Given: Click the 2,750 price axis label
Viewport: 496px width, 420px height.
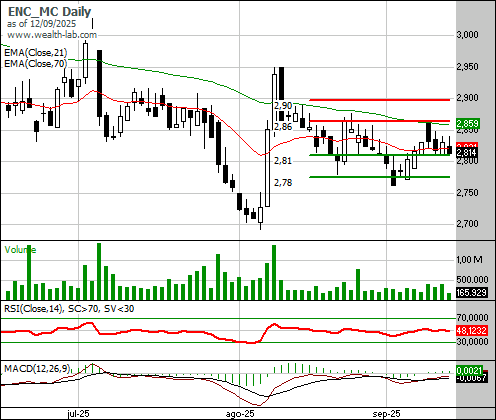Looking at the screenshot, I should tap(467, 192).
